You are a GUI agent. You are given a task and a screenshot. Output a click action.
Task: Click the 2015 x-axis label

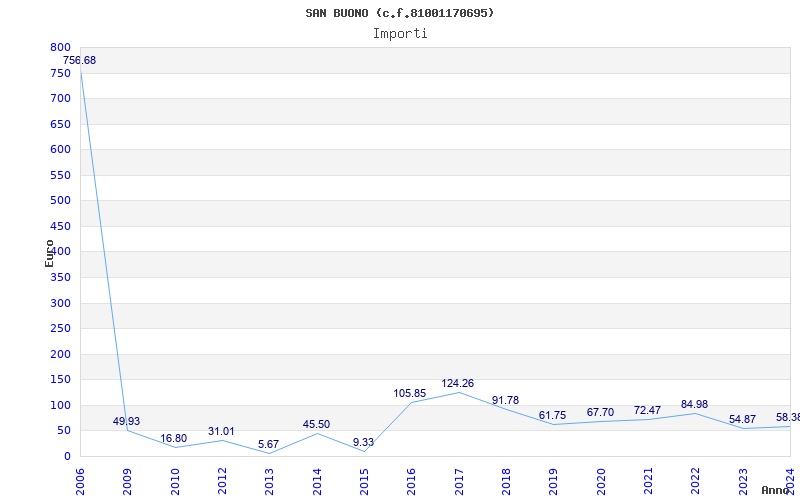pyautogui.click(x=364, y=482)
